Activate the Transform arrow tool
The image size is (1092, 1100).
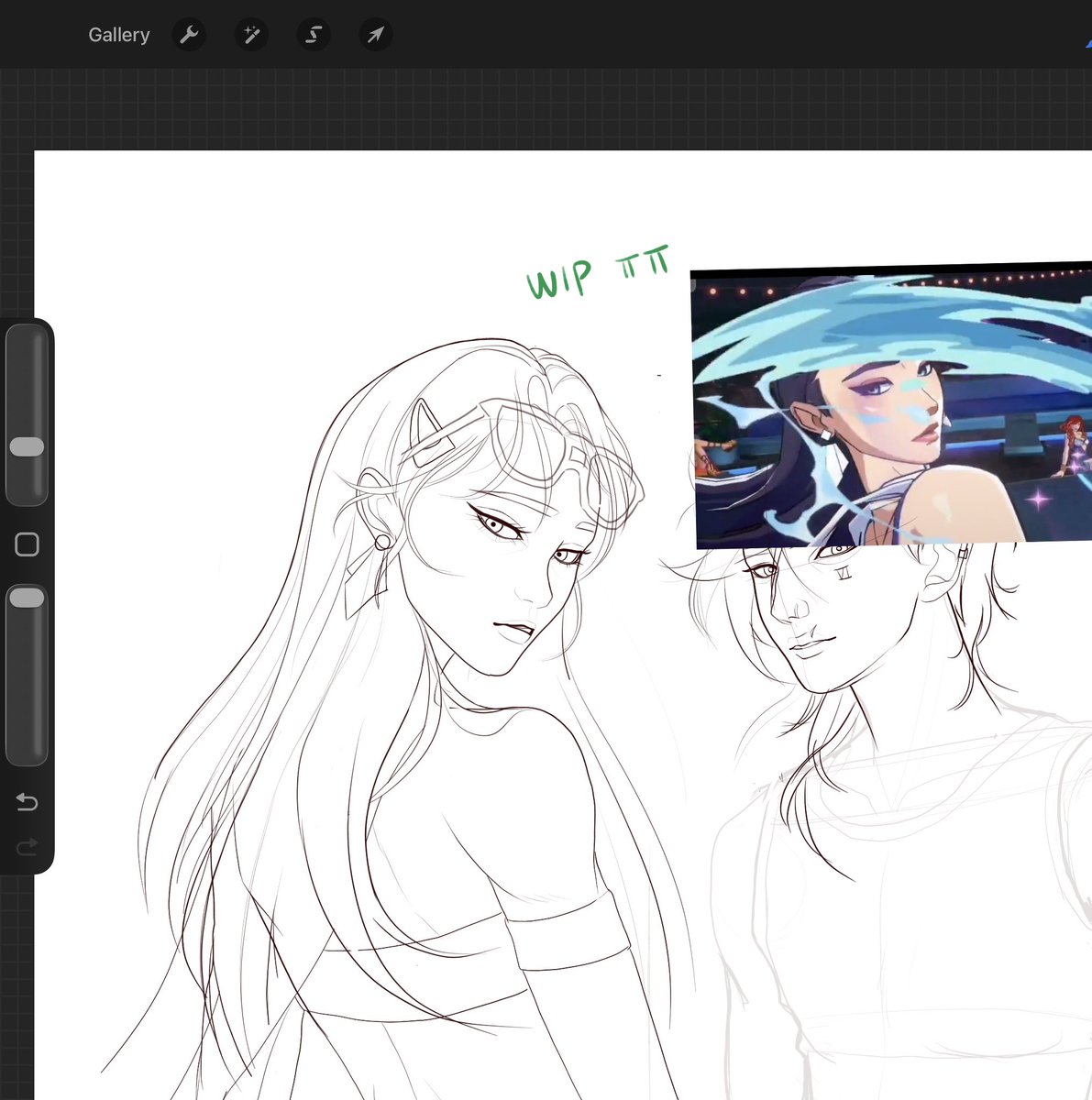(376, 35)
